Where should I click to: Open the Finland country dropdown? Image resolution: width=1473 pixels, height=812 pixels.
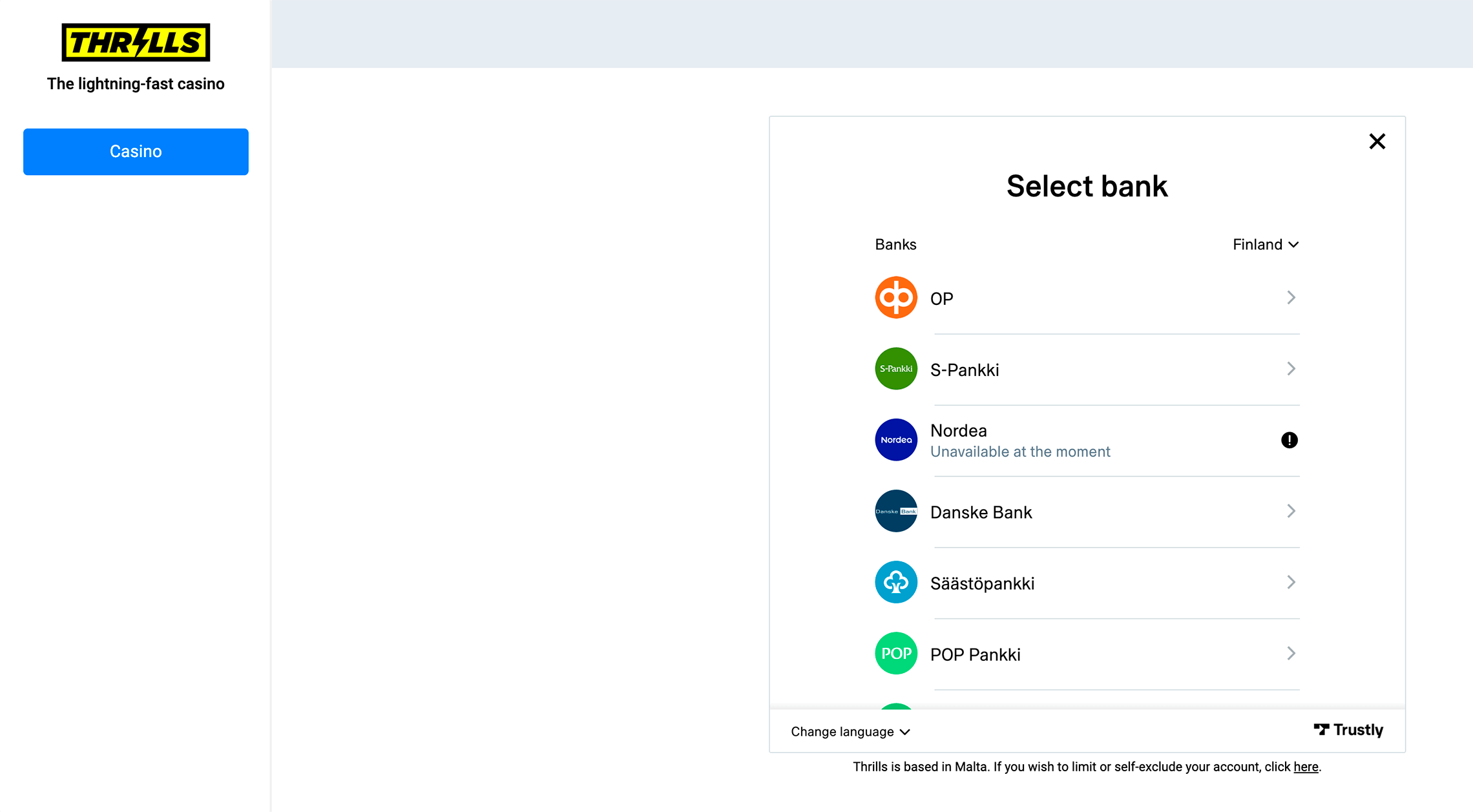pos(1265,244)
